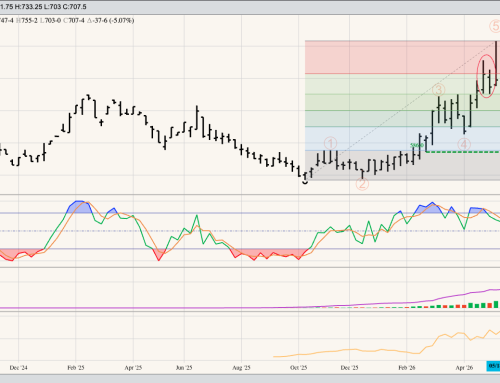Screen dimensions: 500x383
Task: Click the L703-0 low value readout
Action: [x=50, y=21]
